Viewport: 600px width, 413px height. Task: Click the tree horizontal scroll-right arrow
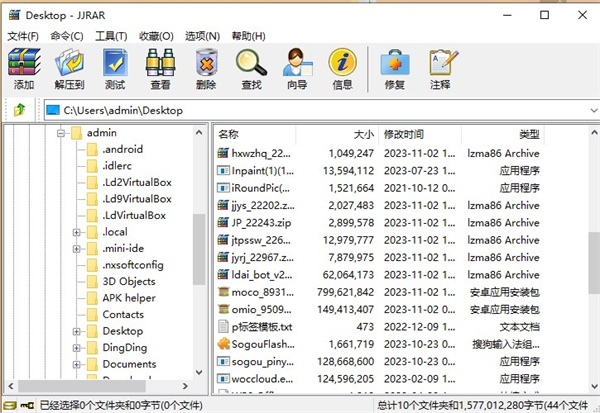tap(185, 386)
